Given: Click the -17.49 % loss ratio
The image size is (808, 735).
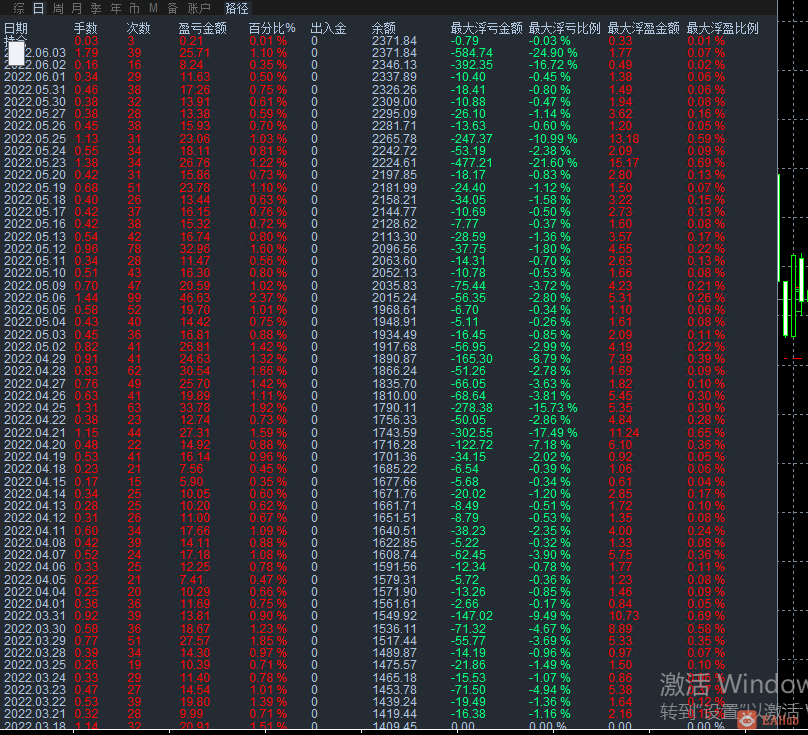Looking at the screenshot, I should tap(553, 432).
